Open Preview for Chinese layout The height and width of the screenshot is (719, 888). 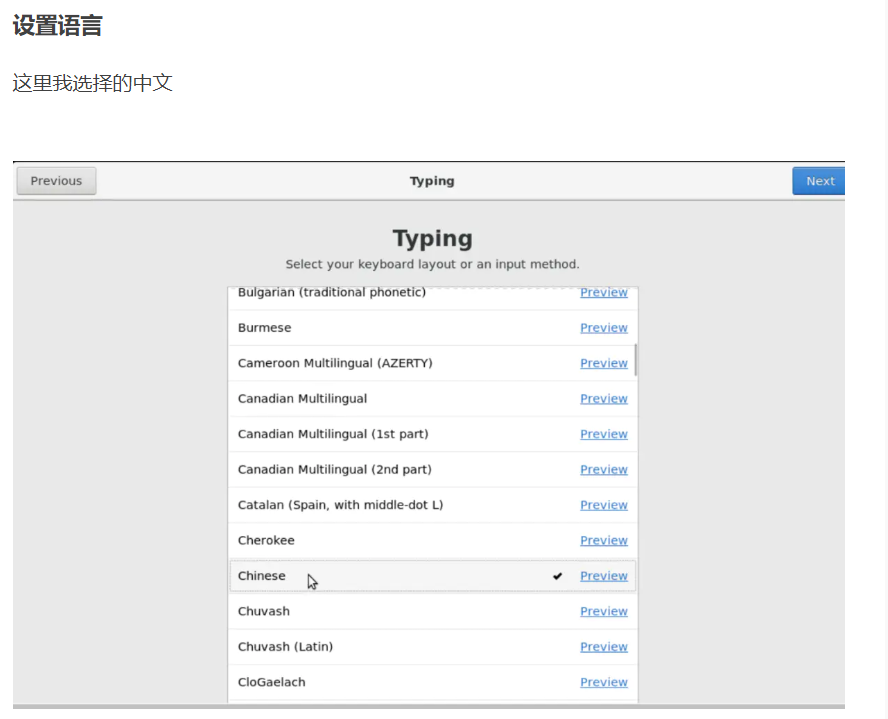coord(604,576)
